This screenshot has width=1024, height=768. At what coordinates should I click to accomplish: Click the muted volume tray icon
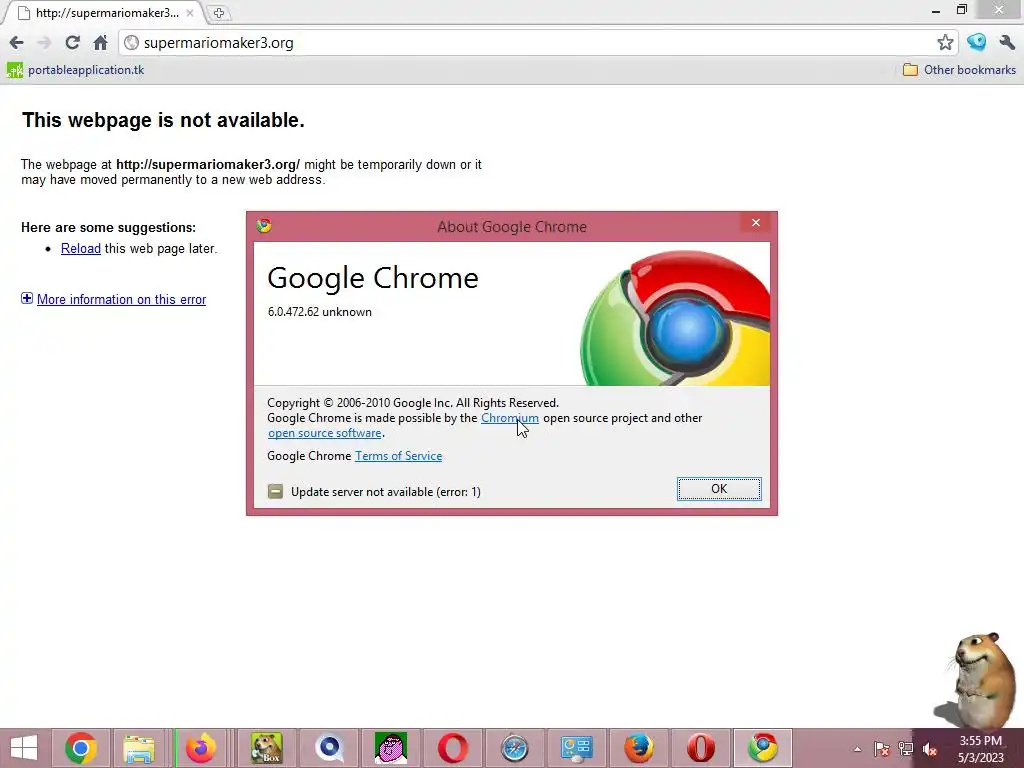pos(930,749)
